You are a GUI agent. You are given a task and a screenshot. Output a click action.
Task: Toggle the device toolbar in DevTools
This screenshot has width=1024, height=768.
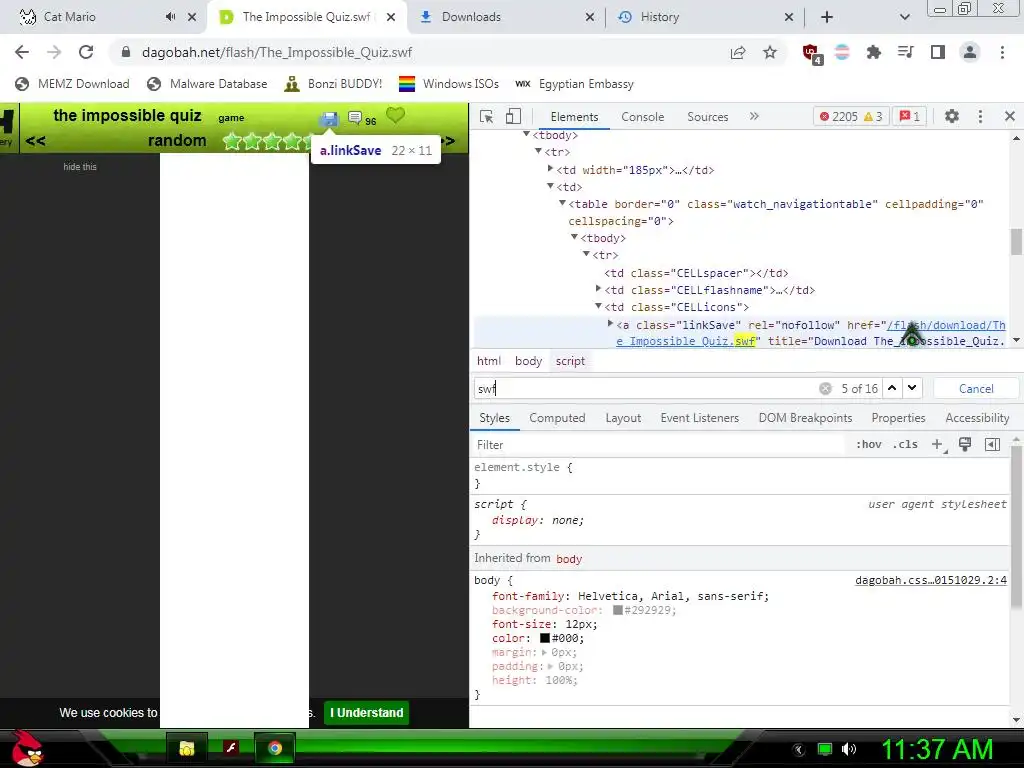pyautogui.click(x=513, y=116)
